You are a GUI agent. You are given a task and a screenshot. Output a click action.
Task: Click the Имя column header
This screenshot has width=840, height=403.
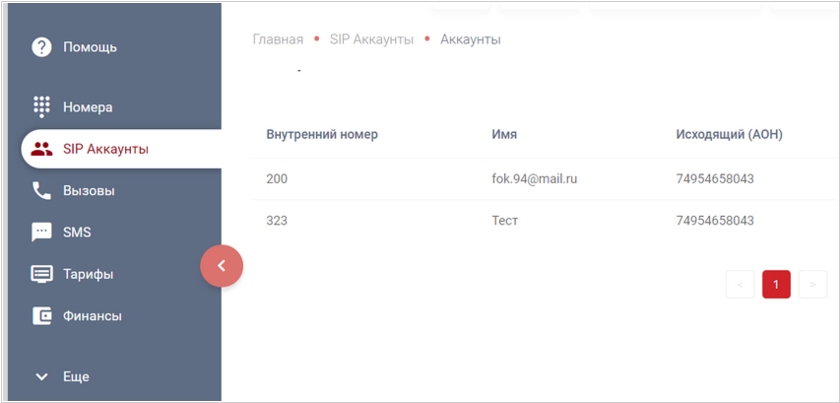(504, 135)
